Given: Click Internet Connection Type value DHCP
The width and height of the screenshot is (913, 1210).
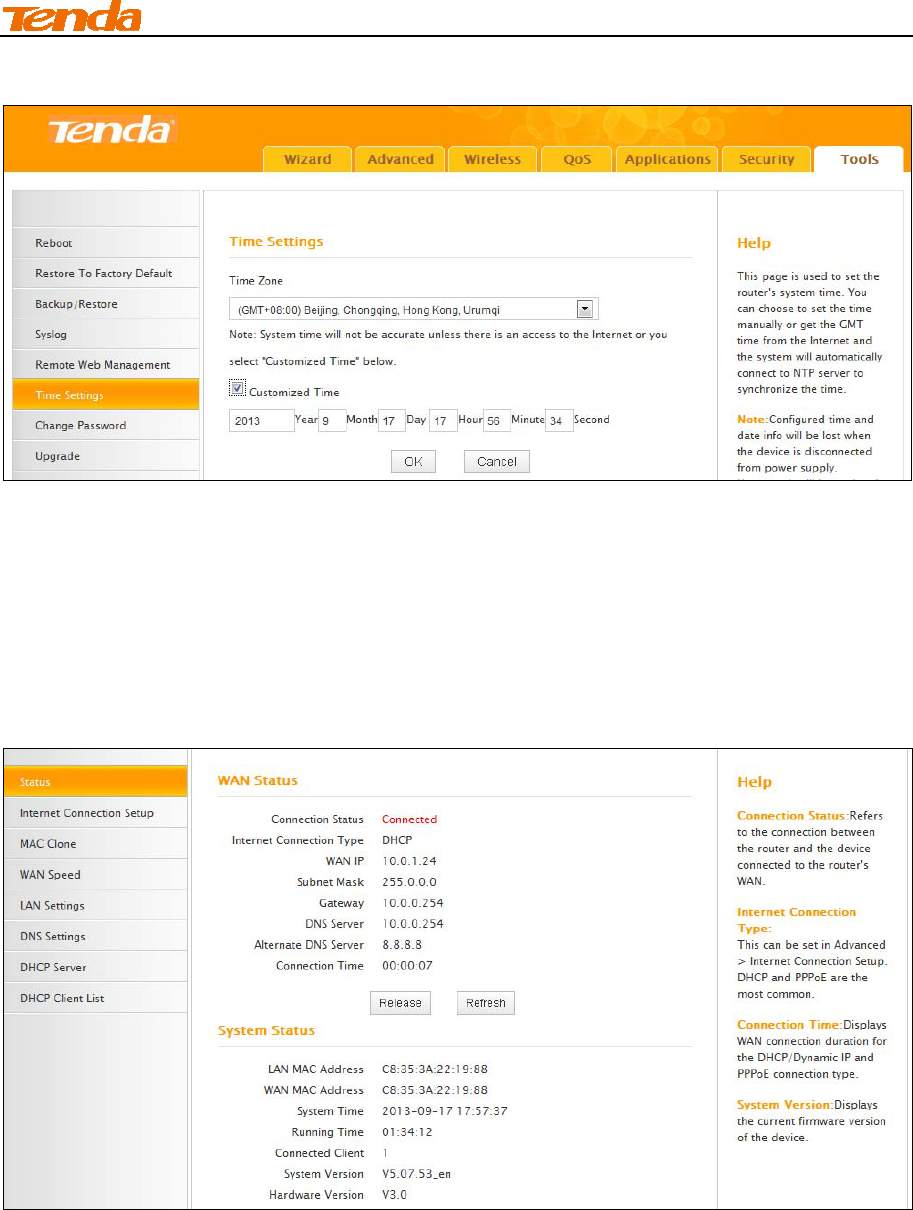Looking at the screenshot, I should (397, 840).
